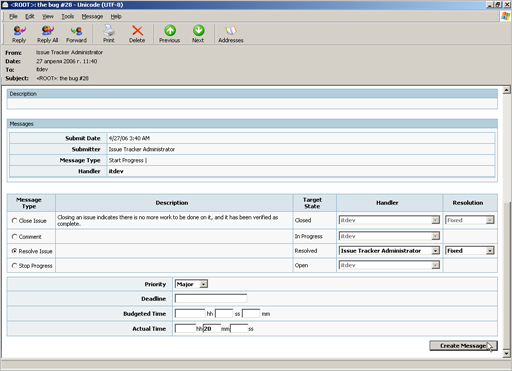This screenshot has height=371, width=512.
Task: Select the Close Issue radio button
Action: (x=14, y=221)
